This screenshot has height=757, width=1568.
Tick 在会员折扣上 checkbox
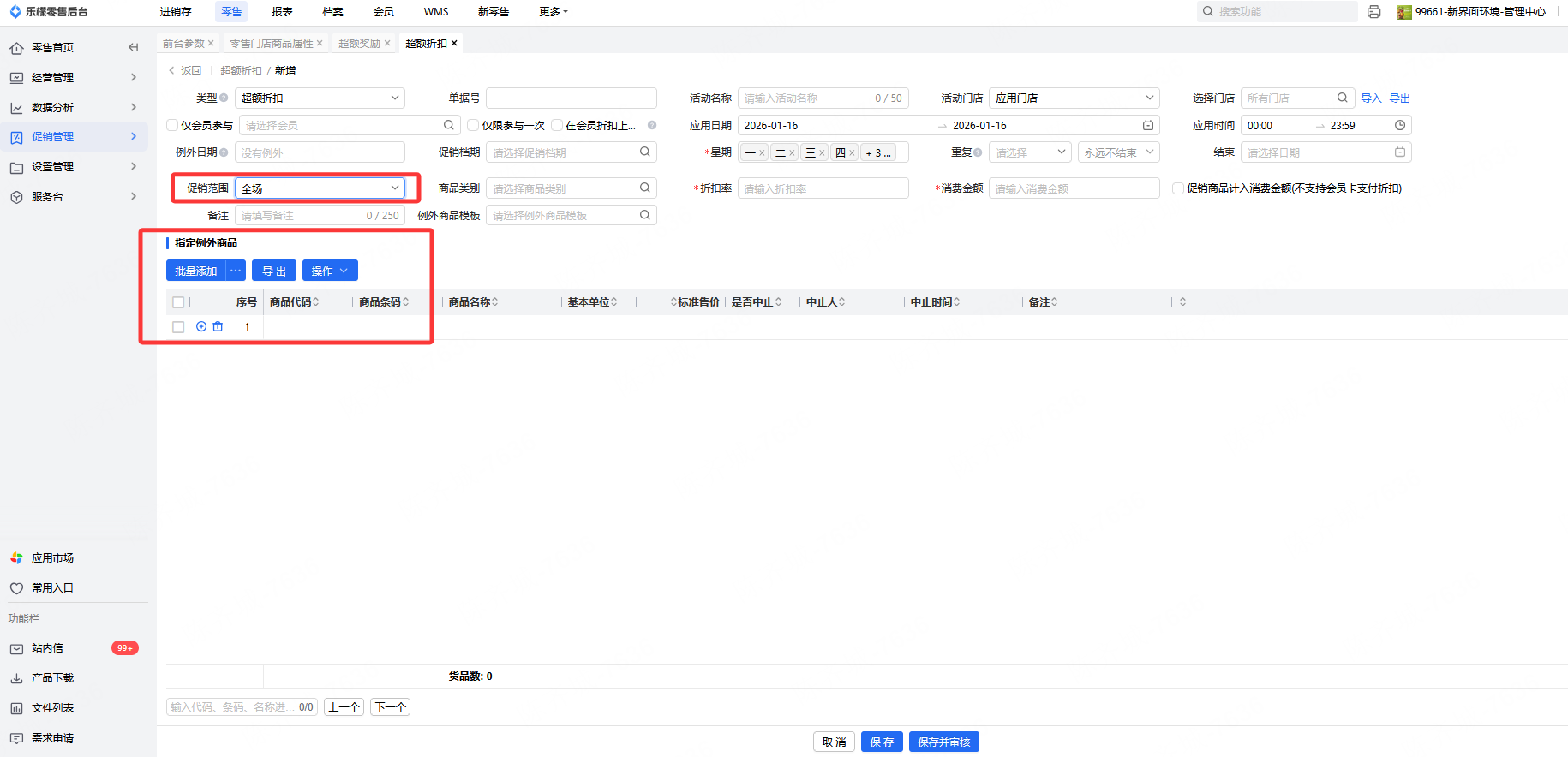[x=557, y=125]
